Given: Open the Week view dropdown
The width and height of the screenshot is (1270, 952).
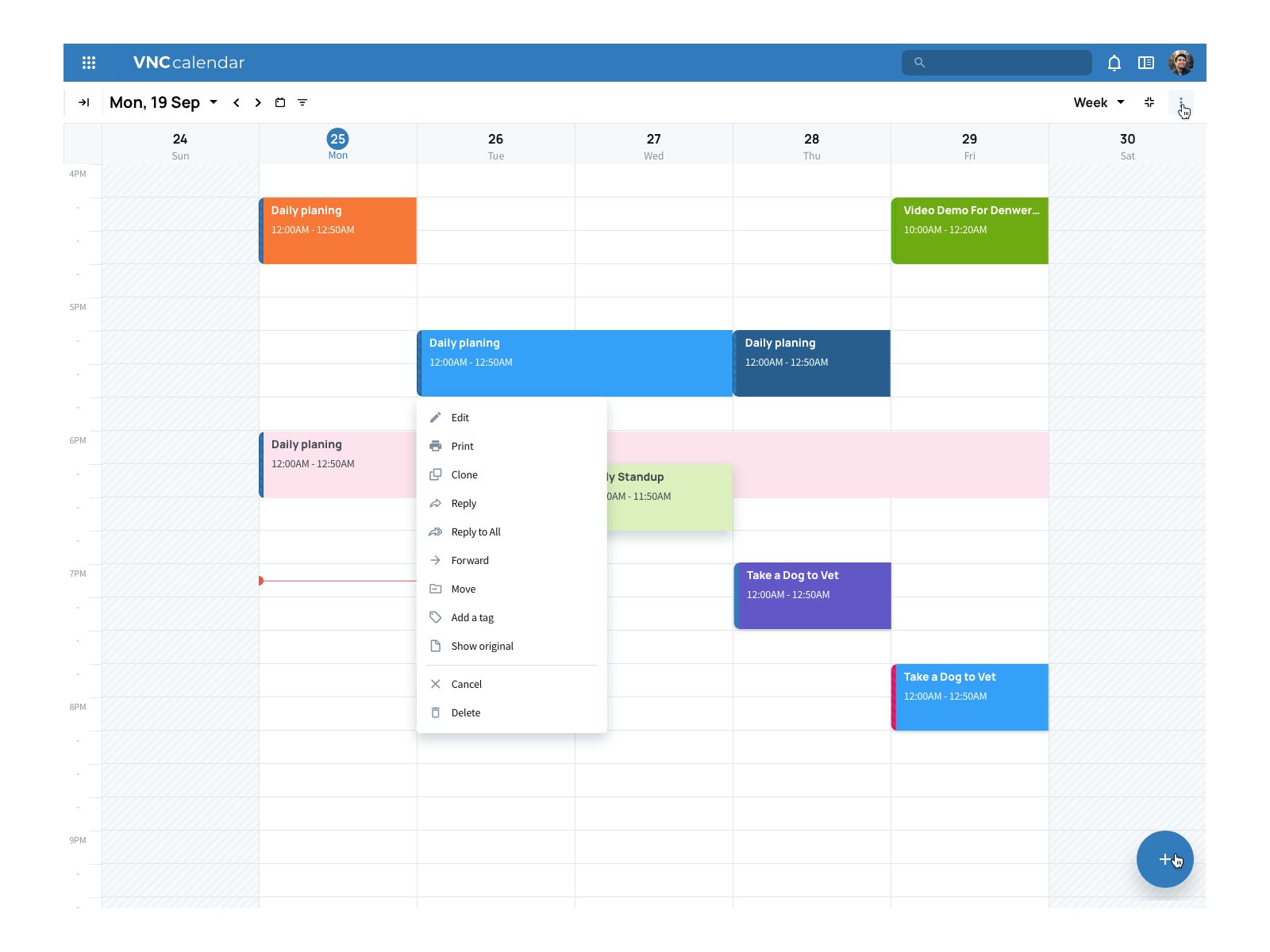Looking at the screenshot, I should pos(1099,102).
